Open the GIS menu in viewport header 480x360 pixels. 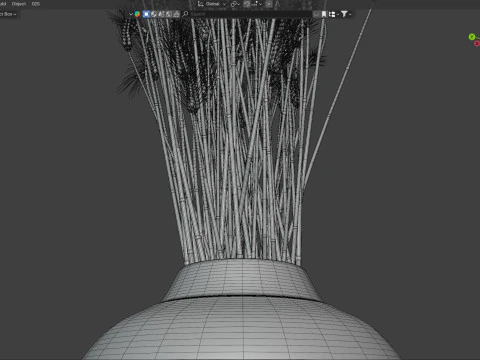click(x=36, y=4)
